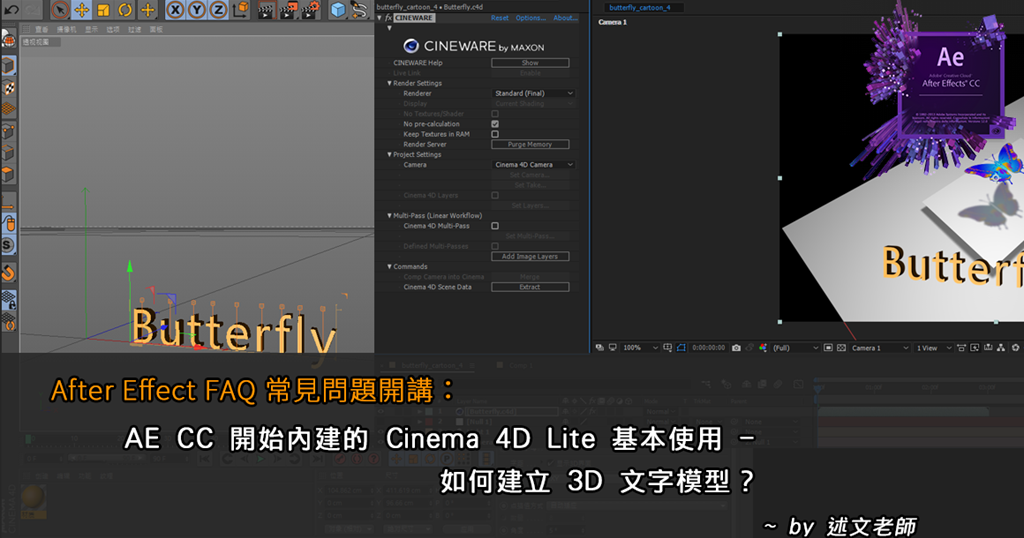This screenshot has width=1024, height=538.
Task: Open the 过滤 viewport menu
Action: click(135, 29)
